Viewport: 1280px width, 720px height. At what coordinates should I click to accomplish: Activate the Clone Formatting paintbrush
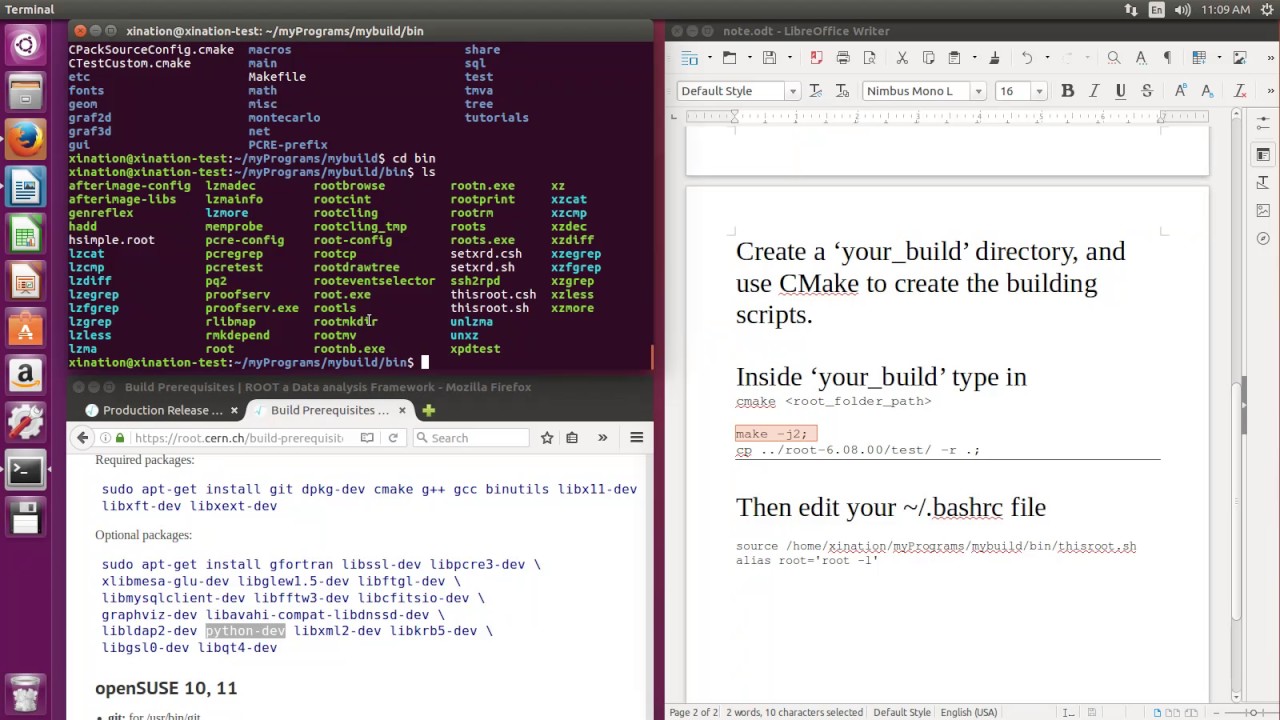coord(994,58)
